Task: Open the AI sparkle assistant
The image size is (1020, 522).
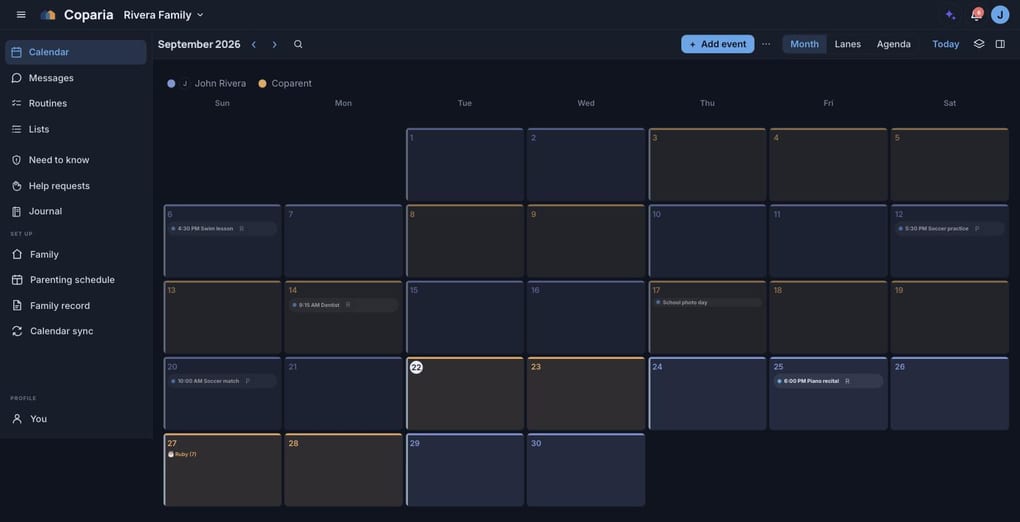Action: [x=950, y=15]
